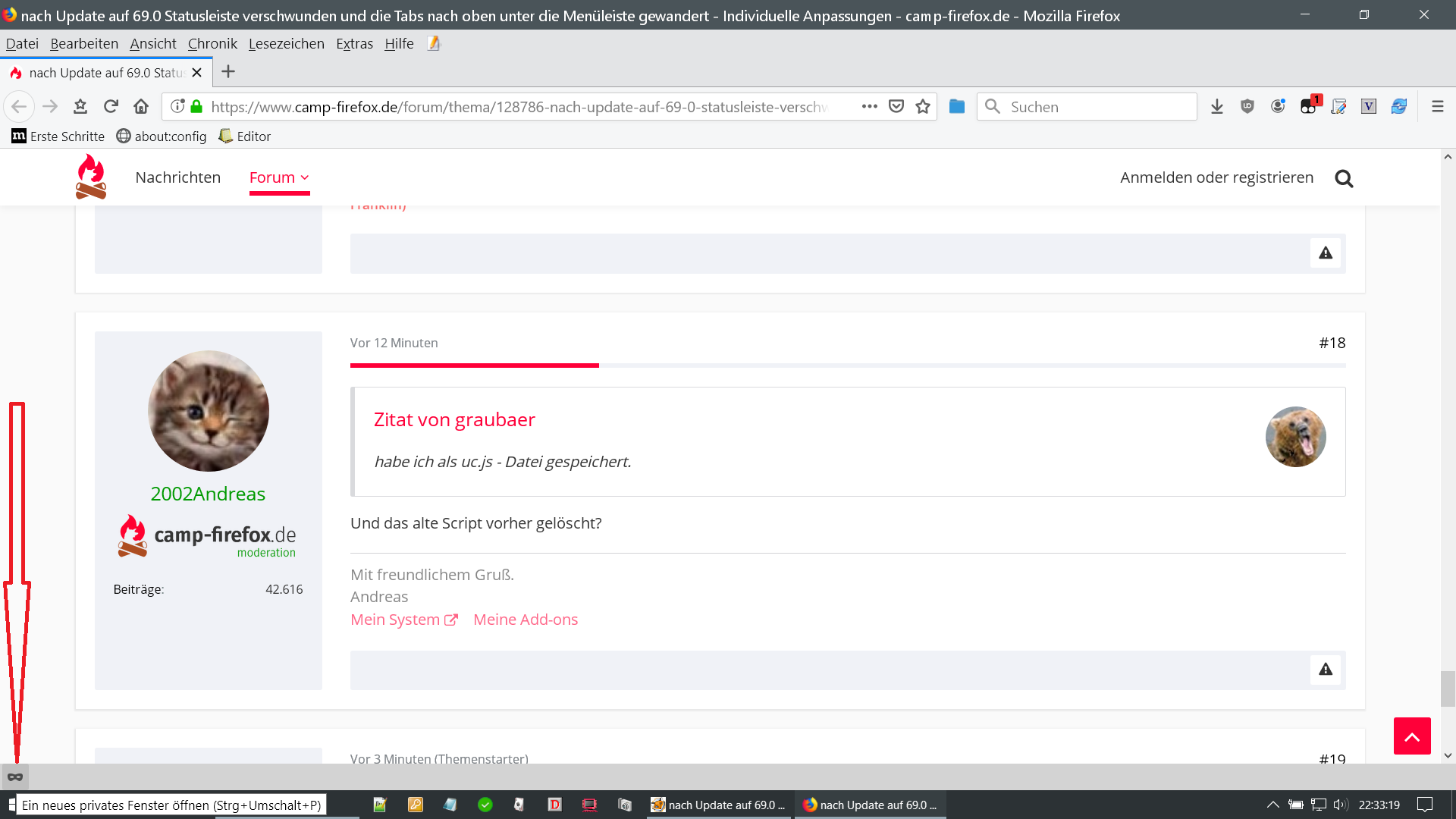The width and height of the screenshot is (1456, 819).
Task: Open the Lesezeichen menu
Action: pos(286,44)
